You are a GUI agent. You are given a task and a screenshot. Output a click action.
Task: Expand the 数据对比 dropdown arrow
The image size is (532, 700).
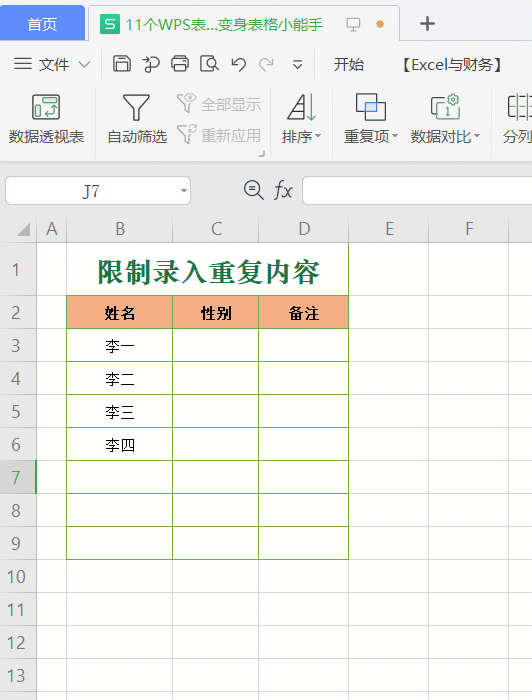477,136
